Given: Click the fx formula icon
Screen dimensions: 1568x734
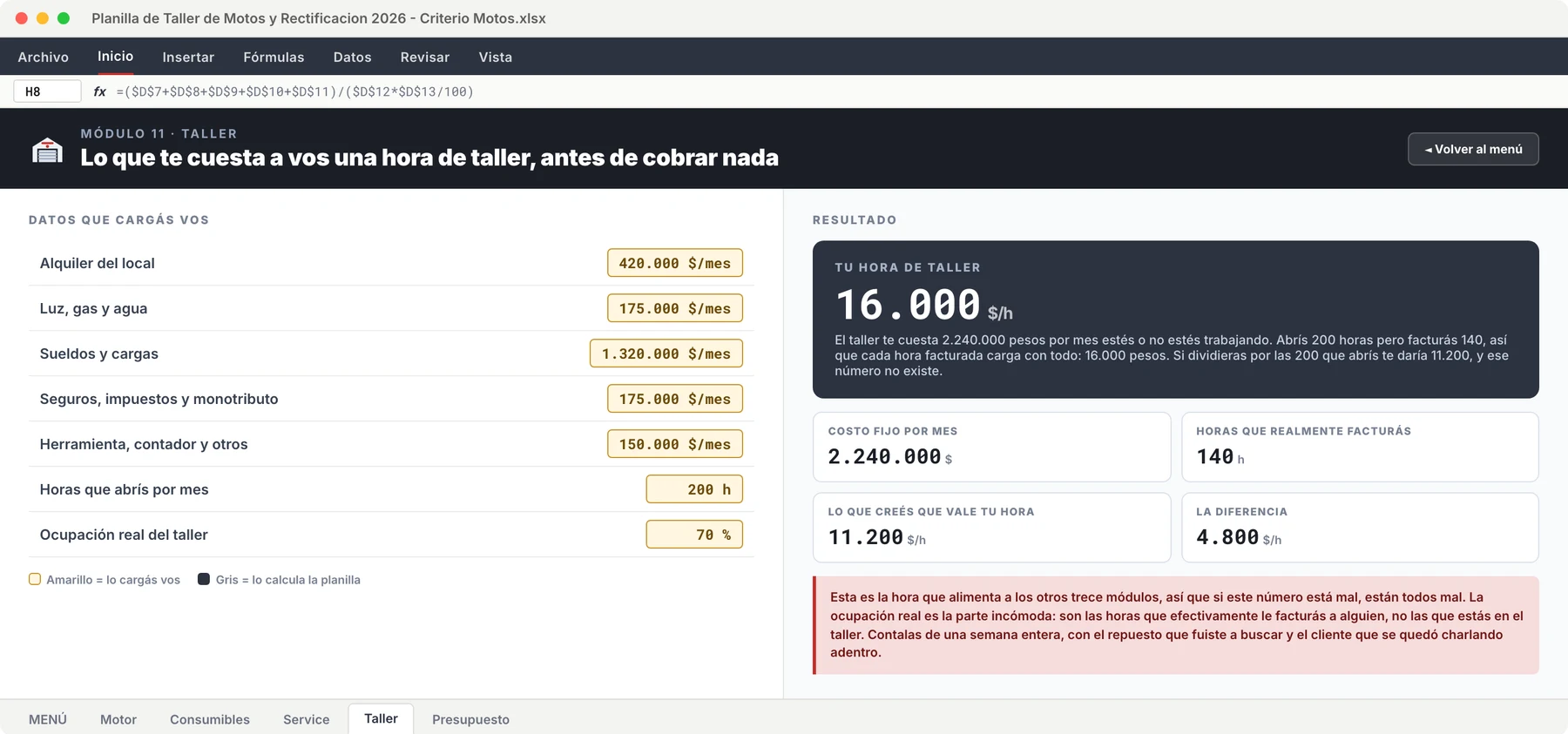Looking at the screenshot, I should pyautogui.click(x=99, y=91).
